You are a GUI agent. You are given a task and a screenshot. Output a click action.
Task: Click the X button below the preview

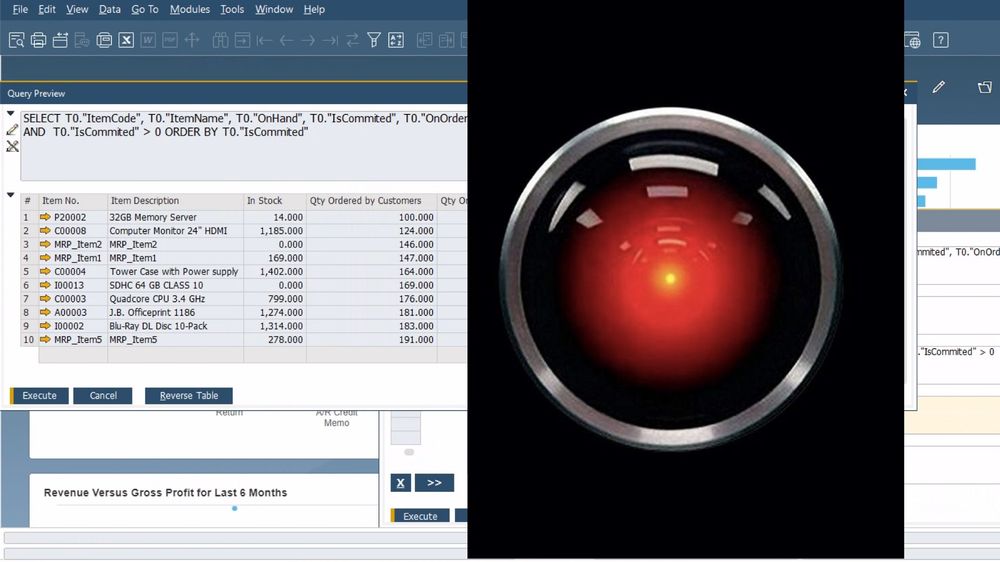click(401, 483)
